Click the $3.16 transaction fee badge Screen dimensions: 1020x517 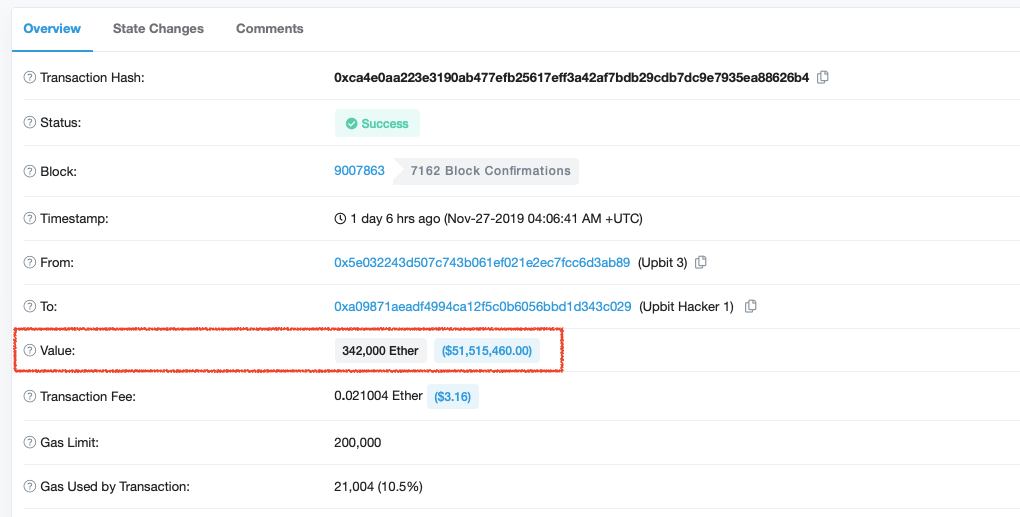[452, 396]
